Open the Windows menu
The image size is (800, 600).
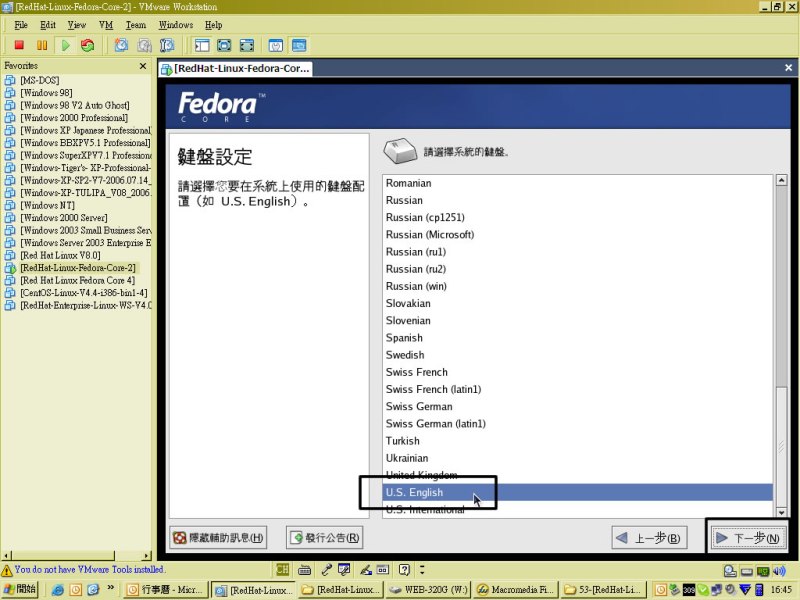pyautogui.click(x=176, y=24)
